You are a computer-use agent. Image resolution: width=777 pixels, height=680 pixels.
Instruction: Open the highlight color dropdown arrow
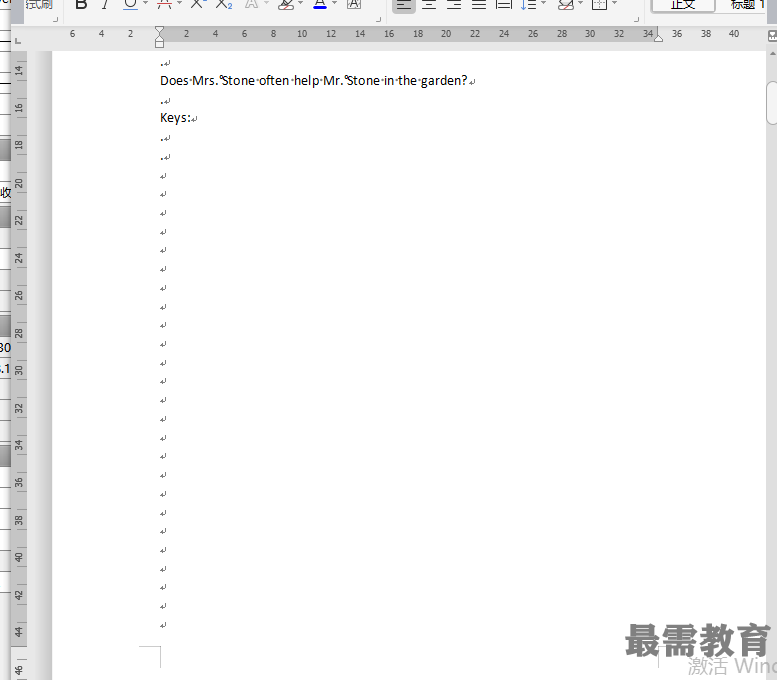coord(301,3)
